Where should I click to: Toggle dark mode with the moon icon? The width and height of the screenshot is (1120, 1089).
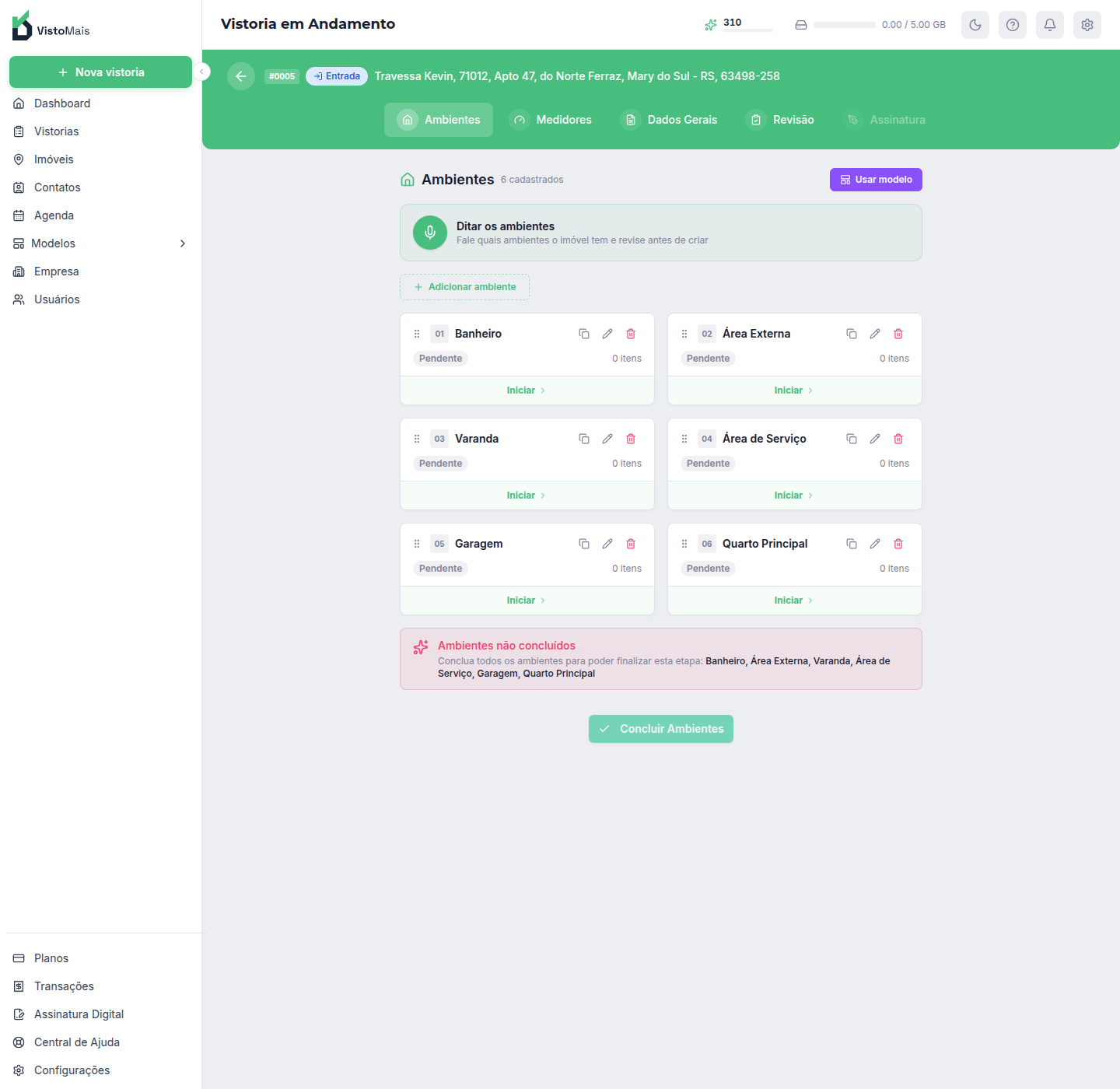point(975,25)
